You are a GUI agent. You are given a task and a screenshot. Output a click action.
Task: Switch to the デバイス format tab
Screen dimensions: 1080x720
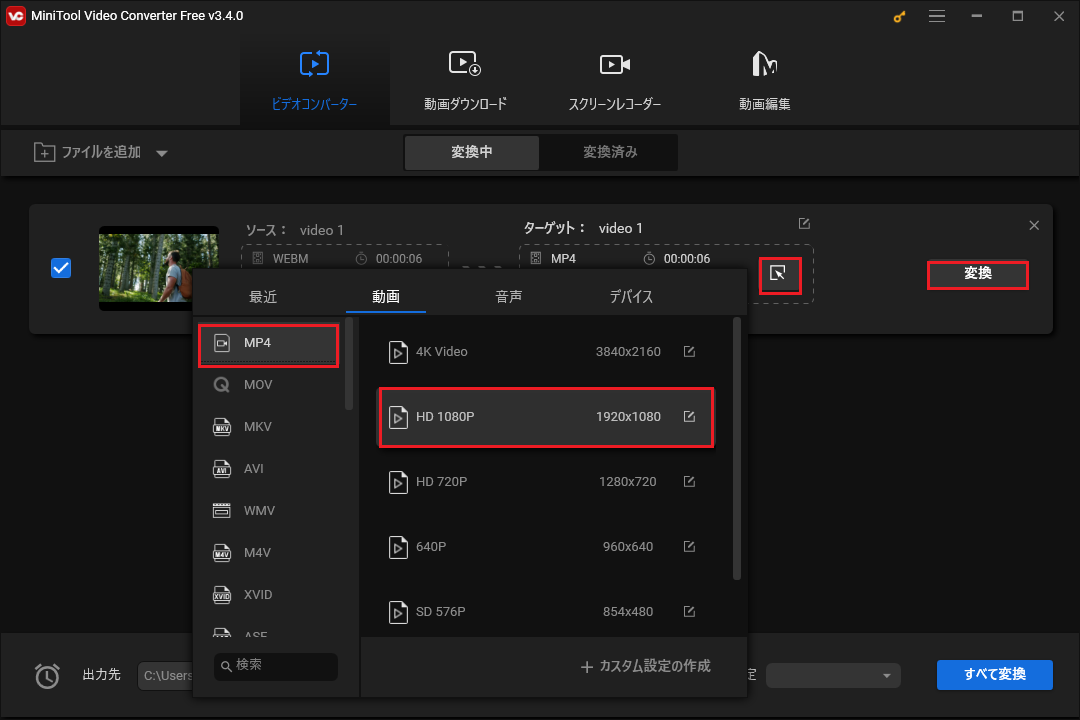631,297
